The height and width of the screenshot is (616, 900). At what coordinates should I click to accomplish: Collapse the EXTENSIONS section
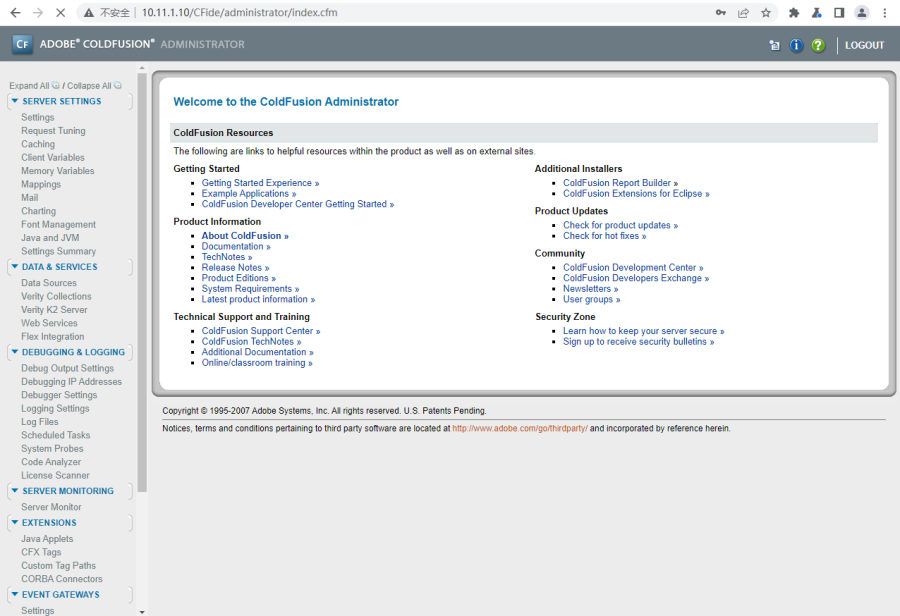(15, 522)
